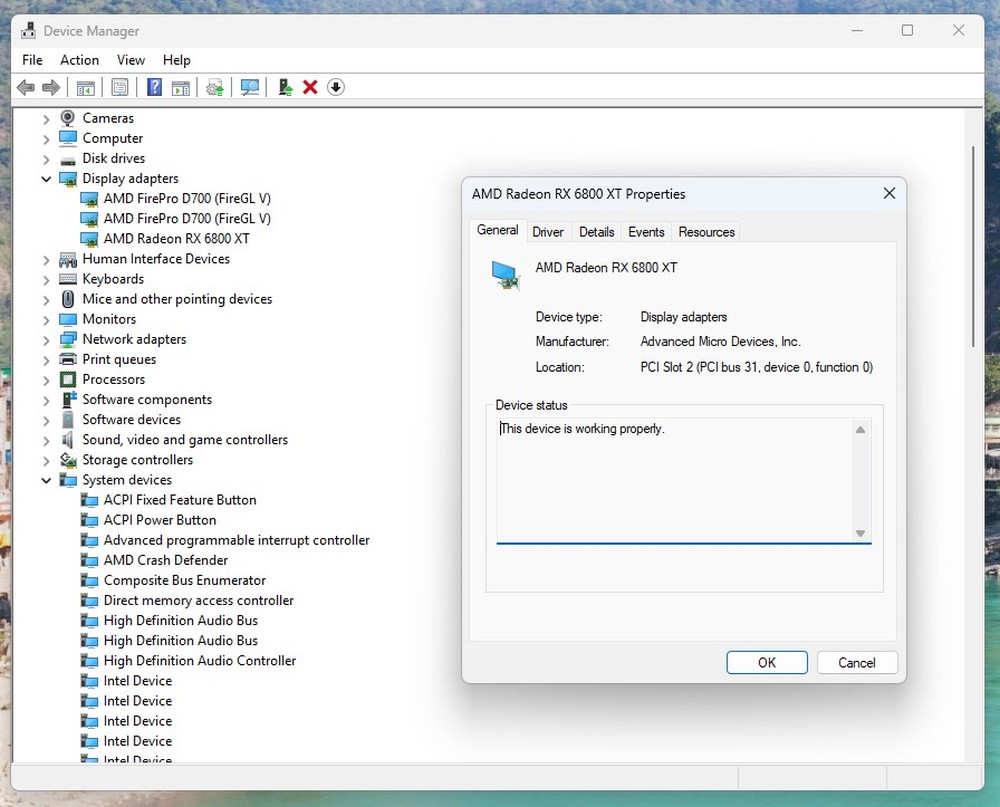Collapse the System devices category
The width and height of the screenshot is (1000, 807).
pyautogui.click(x=46, y=480)
